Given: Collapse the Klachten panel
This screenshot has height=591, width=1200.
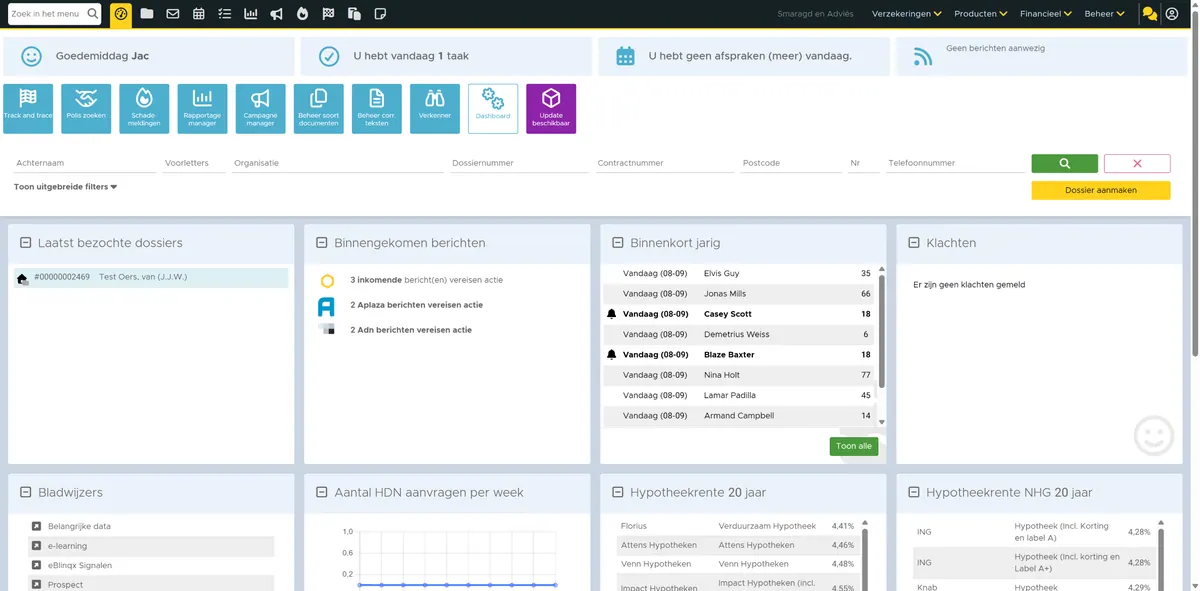Looking at the screenshot, I should (913, 243).
